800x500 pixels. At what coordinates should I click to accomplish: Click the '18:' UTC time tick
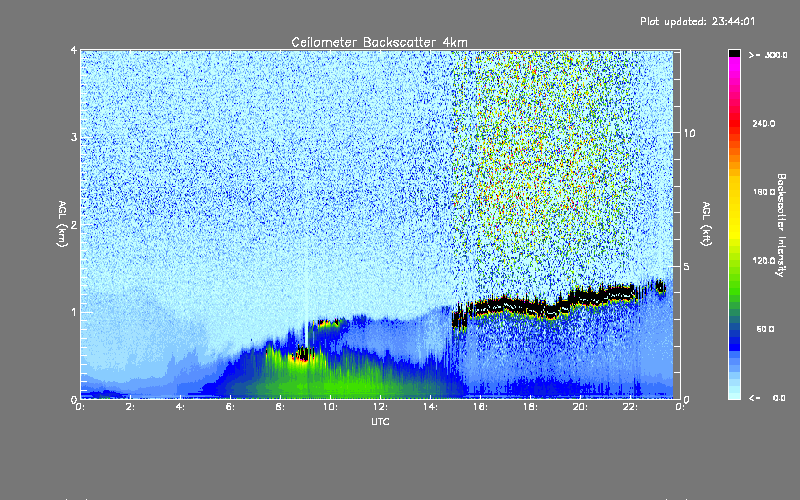pyautogui.click(x=530, y=407)
